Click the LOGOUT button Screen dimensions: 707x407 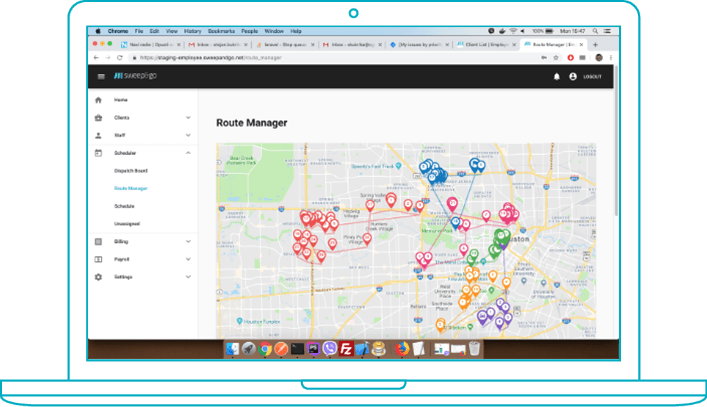point(593,76)
